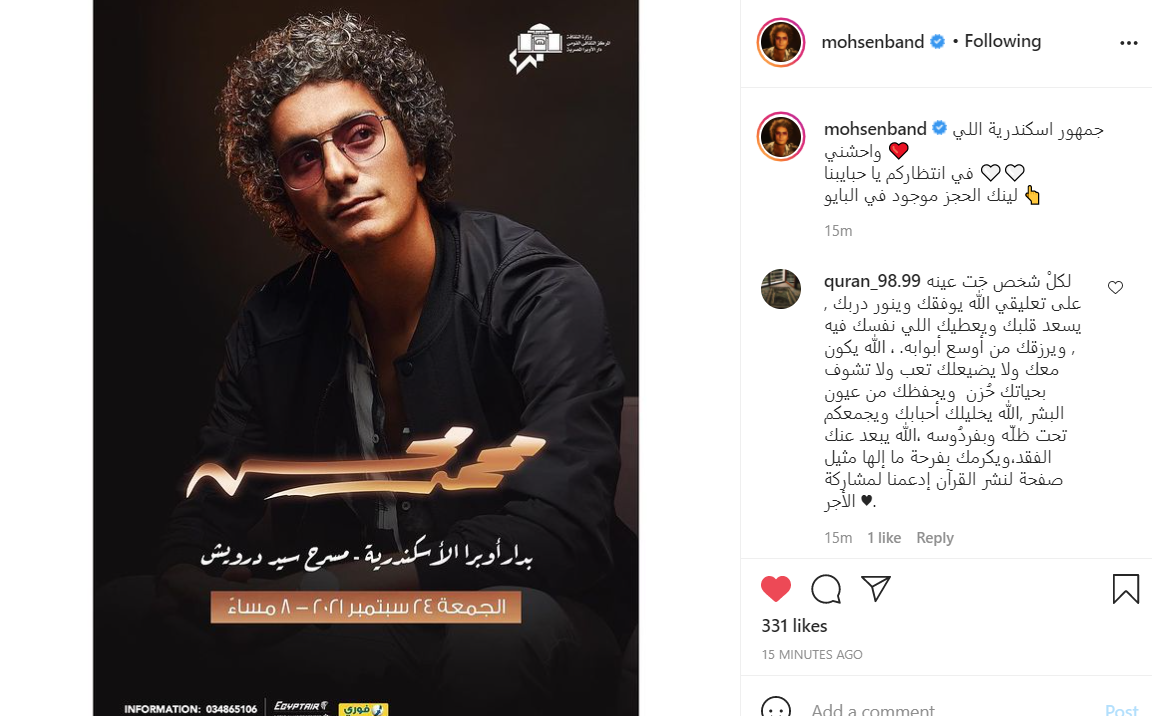1152x716 pixels.
Task: Like quran_98.99's comment with small heart
Action: (x=1115, y=288)
